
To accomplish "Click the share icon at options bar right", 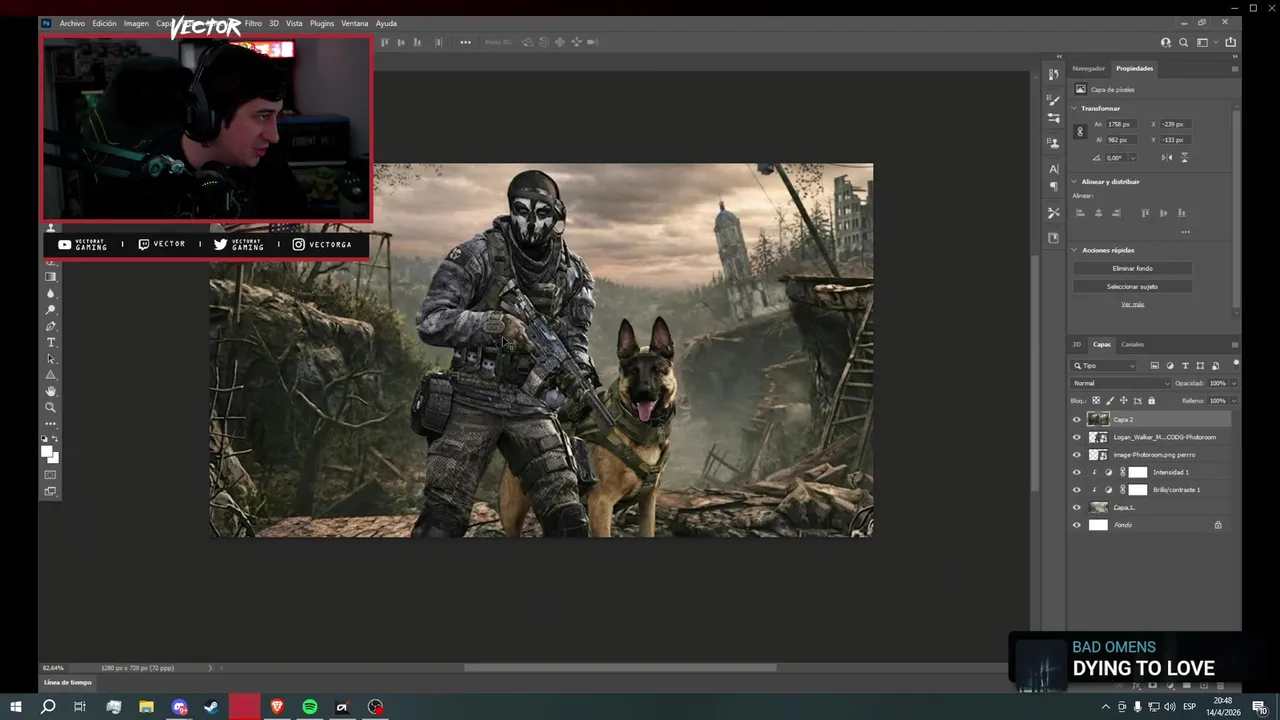I will click(1230, 42).
